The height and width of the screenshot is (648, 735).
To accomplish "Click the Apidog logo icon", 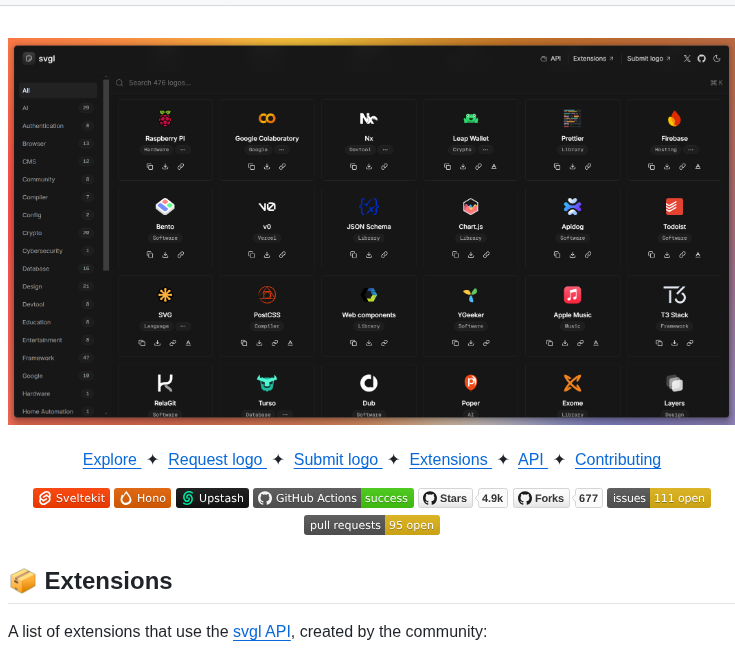I will point(572,206).
